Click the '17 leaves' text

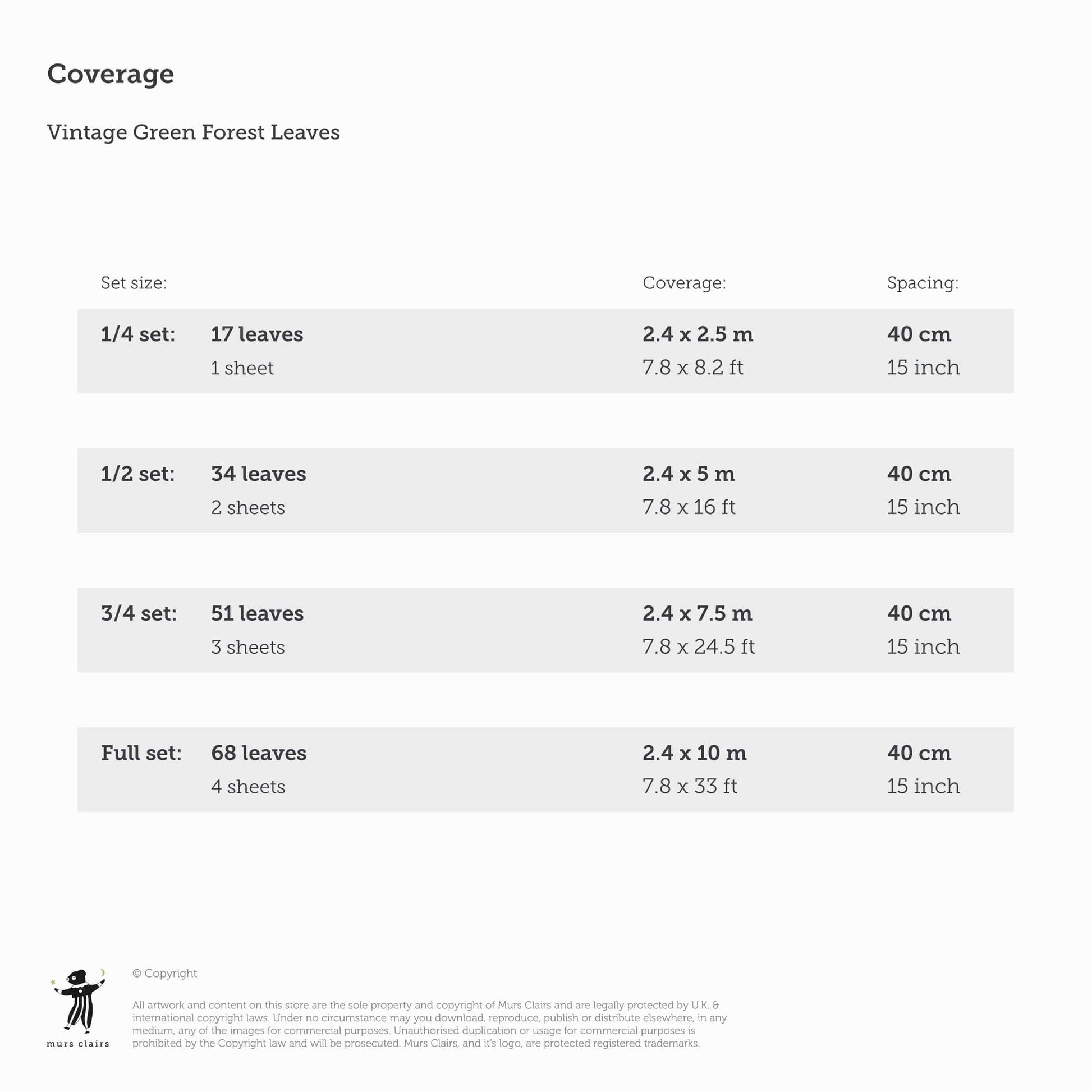tap(257, 334)
